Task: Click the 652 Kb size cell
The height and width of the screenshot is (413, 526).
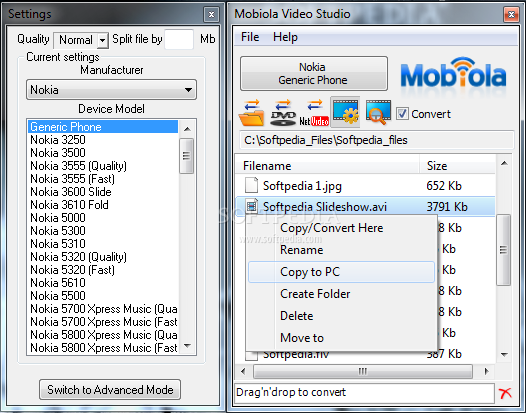Action: point(444,186)
